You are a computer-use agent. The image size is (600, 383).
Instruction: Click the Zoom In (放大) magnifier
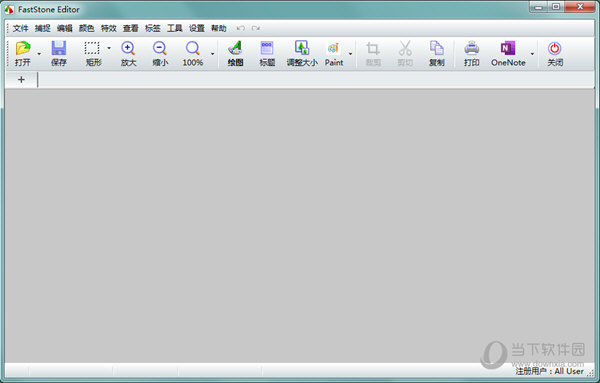pos(128,48)
